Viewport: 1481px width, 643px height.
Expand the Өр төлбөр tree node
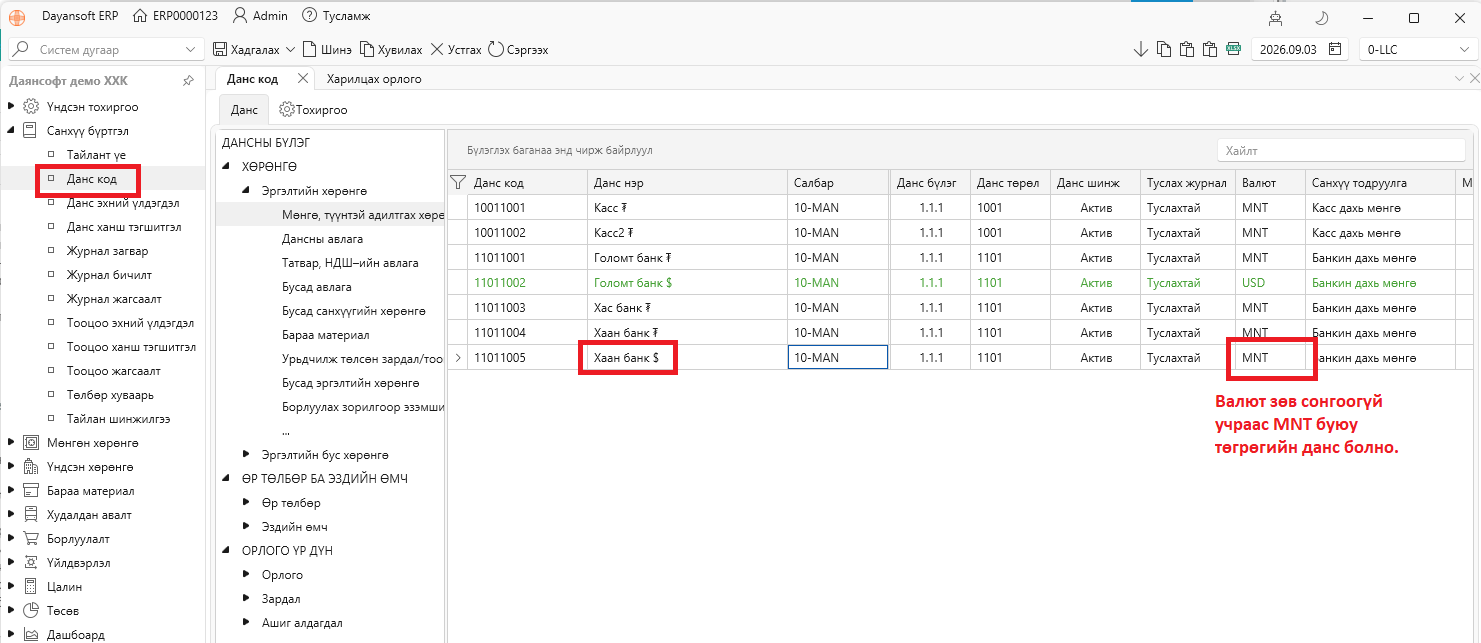click(247, 502)
